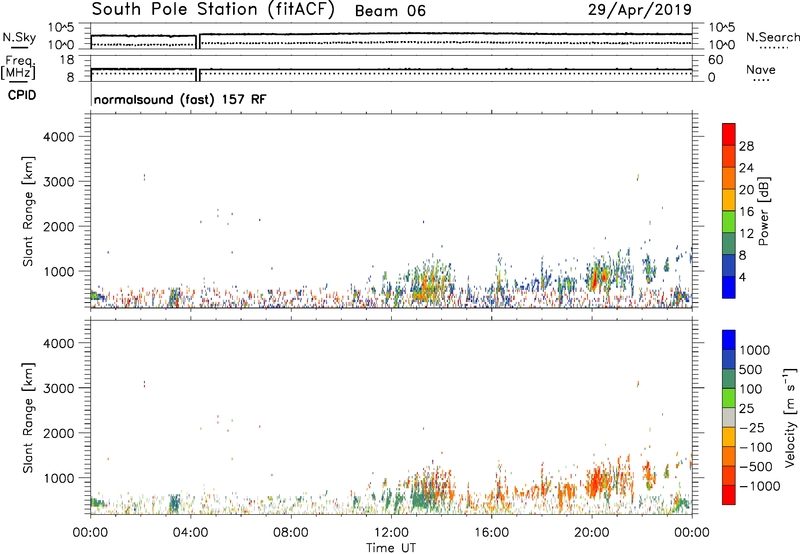Click the "4000" tick on the velocity panel axis
800x554 pixels.
[x=58, y=343]
